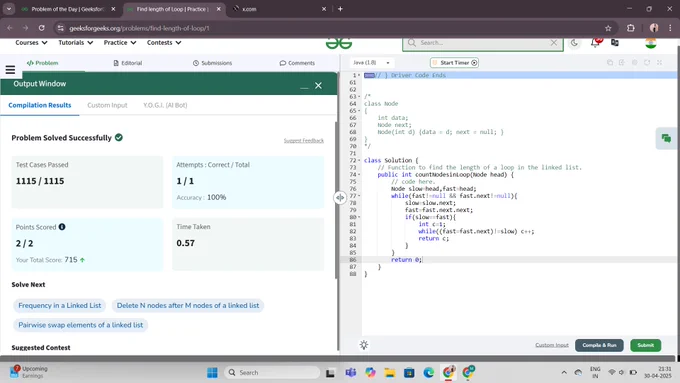
Task: Select the Custom Input tab
Action: coord(107,105)
